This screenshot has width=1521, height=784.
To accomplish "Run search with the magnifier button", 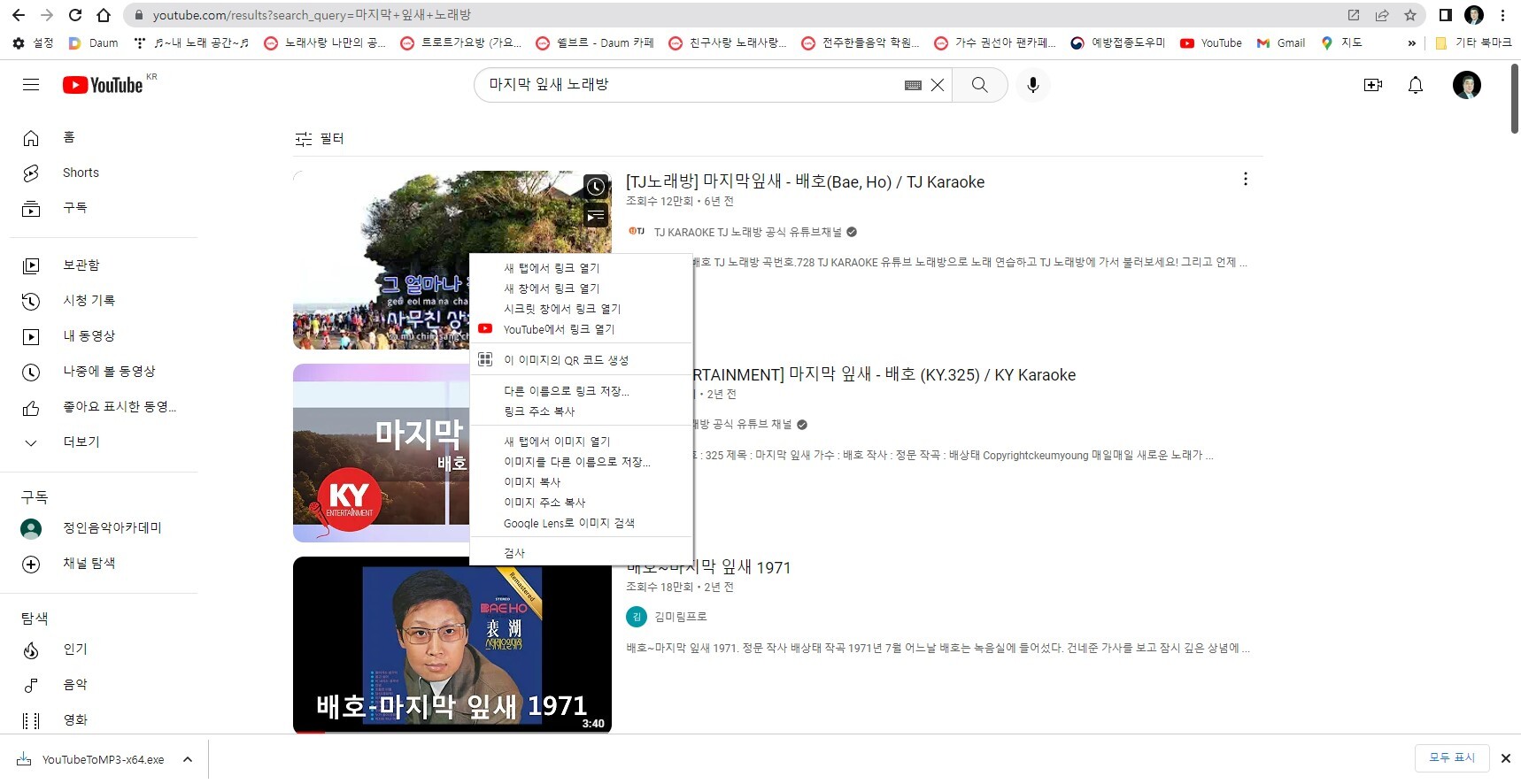I will 979,85.
